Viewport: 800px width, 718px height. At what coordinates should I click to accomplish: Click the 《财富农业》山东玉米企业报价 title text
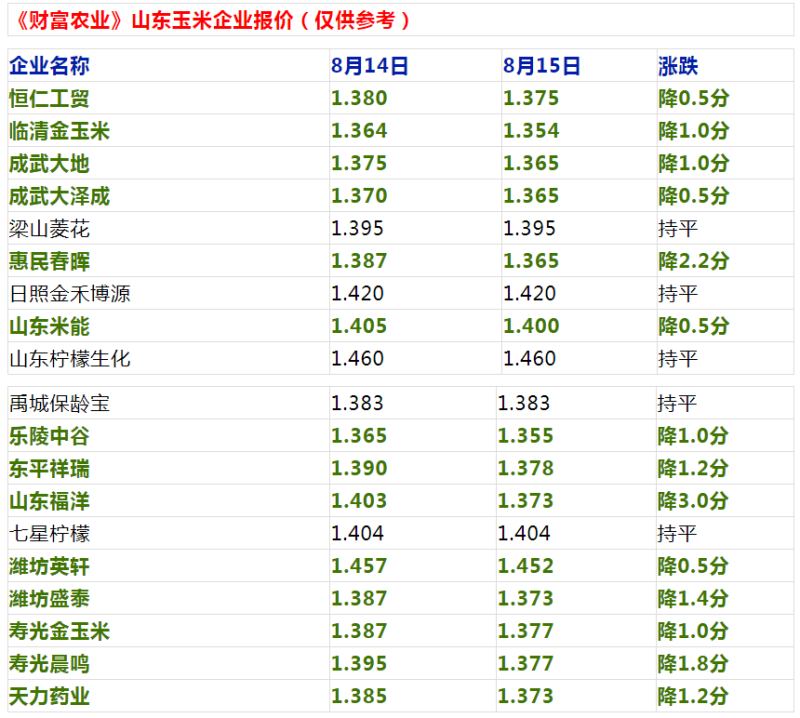(209, 19)
